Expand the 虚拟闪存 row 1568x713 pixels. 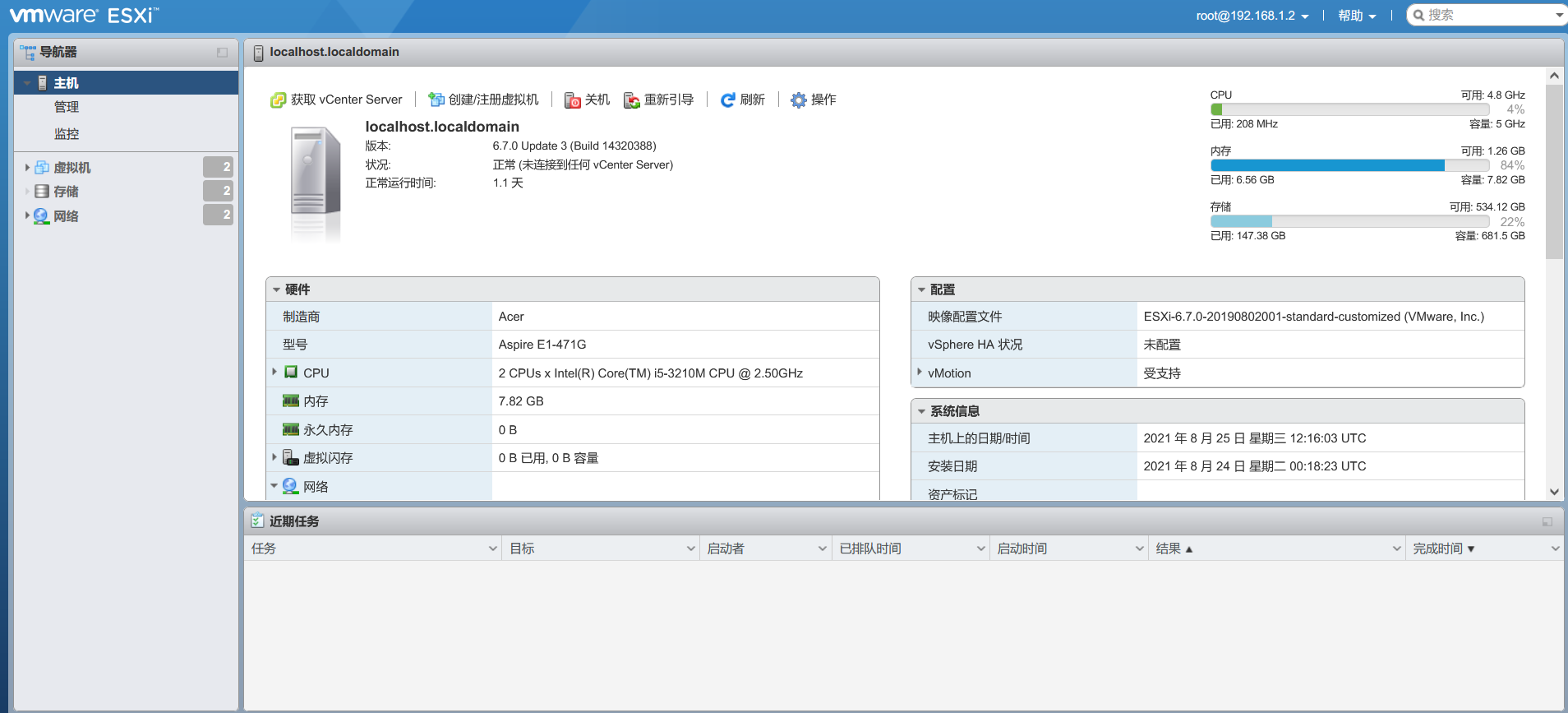click(274, 457)
